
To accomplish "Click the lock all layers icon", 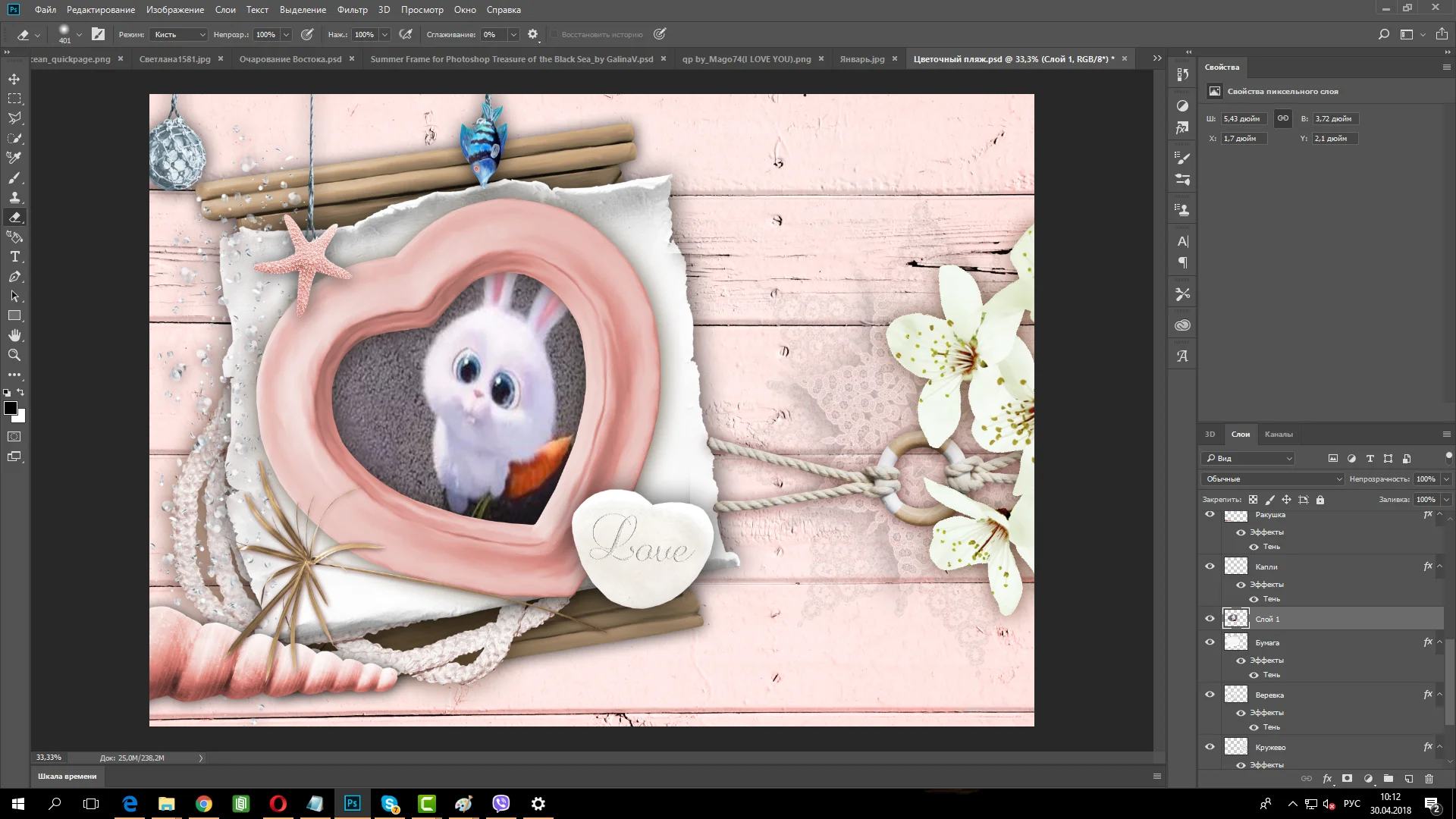I will (1320, 500).
